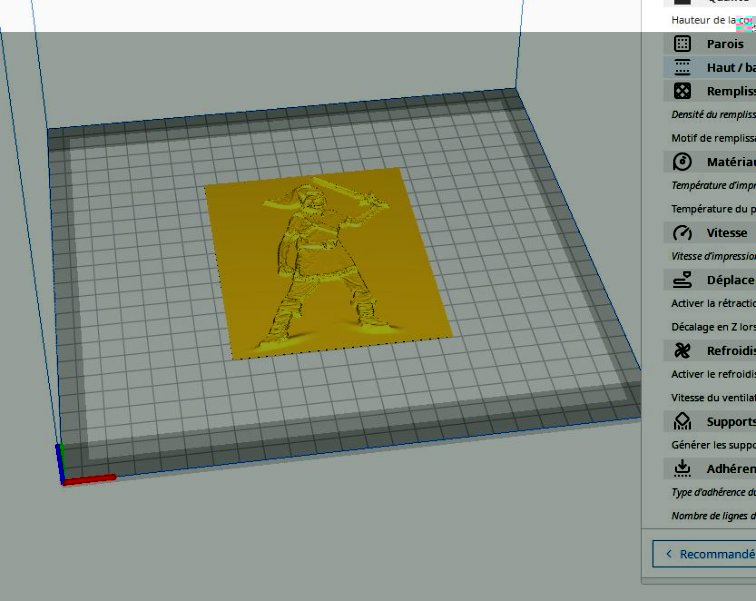Click the Motif de remplissage setting
756x601 pixels.
pyautogui.click(x=714, y=138)
